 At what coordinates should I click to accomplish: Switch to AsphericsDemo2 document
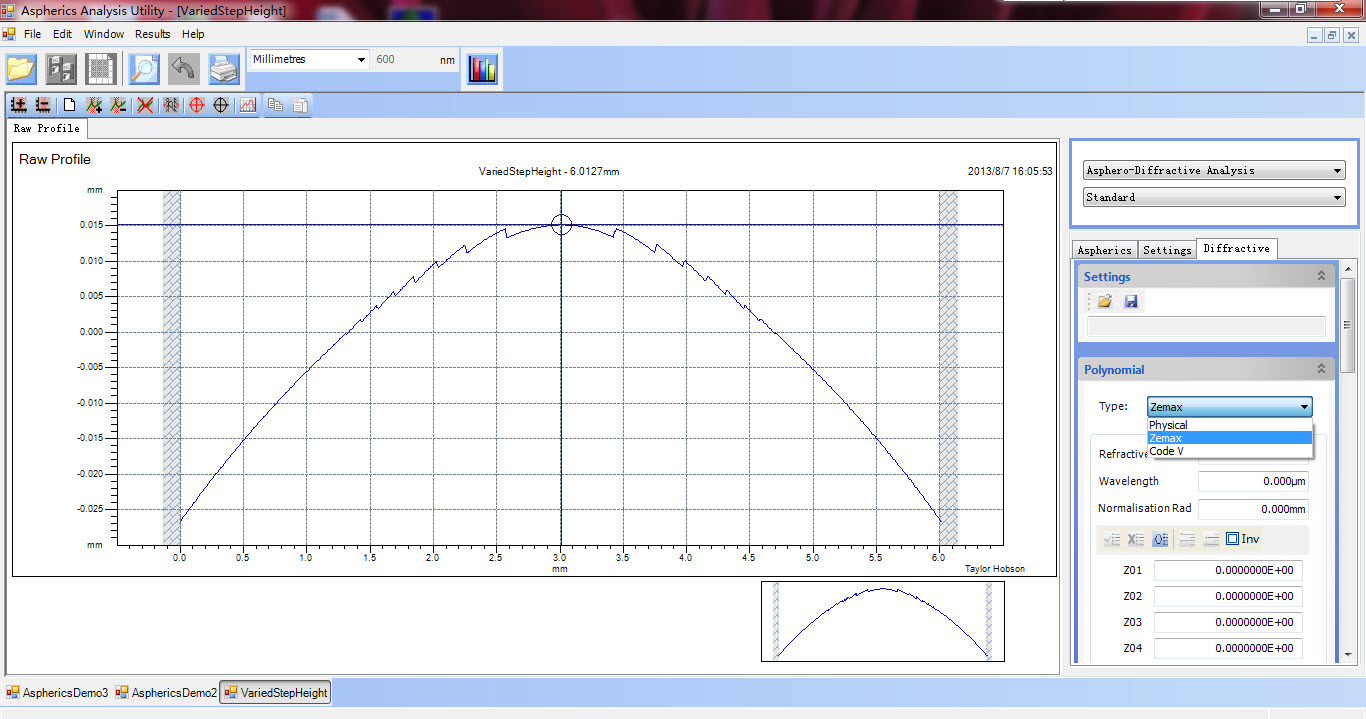coord(166,692)
